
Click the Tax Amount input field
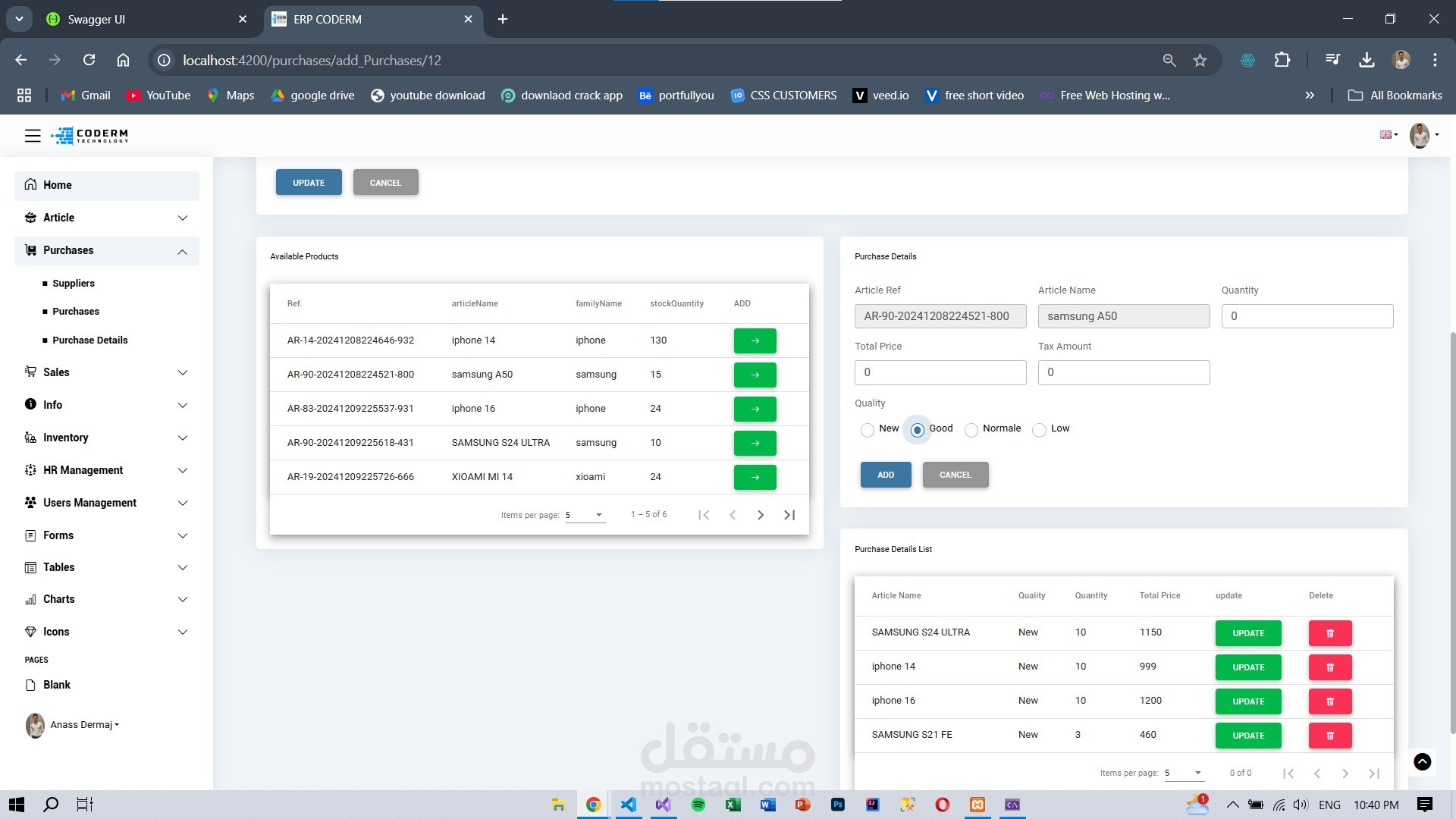[1124, 372]
